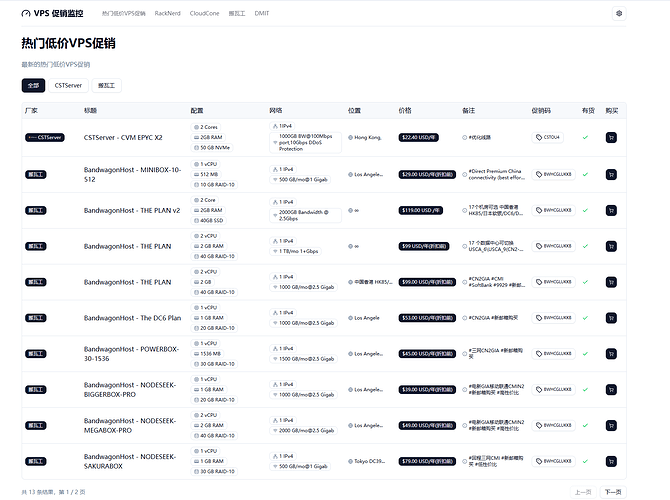The width and height of the screenshot is (670, 500).
Task: Click the $53.00 USD price badge
Action: point(427,318)
